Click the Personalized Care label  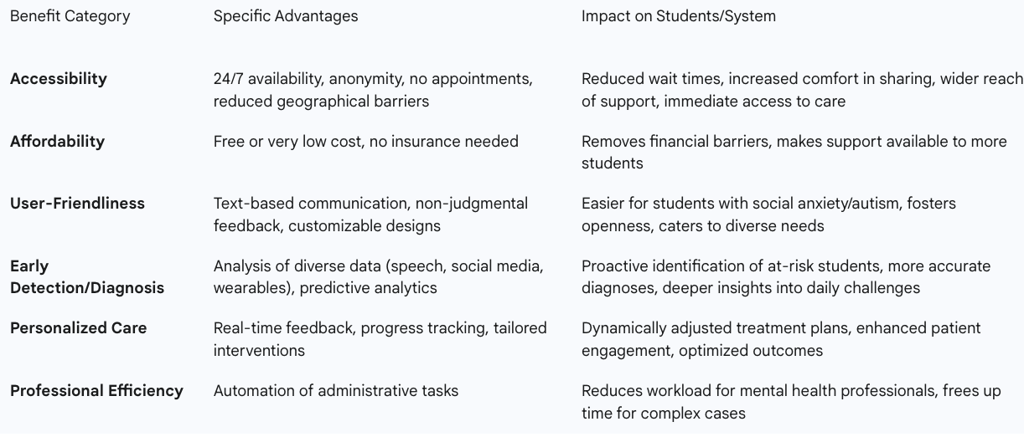pyautogui.click(x=78, y=328)
